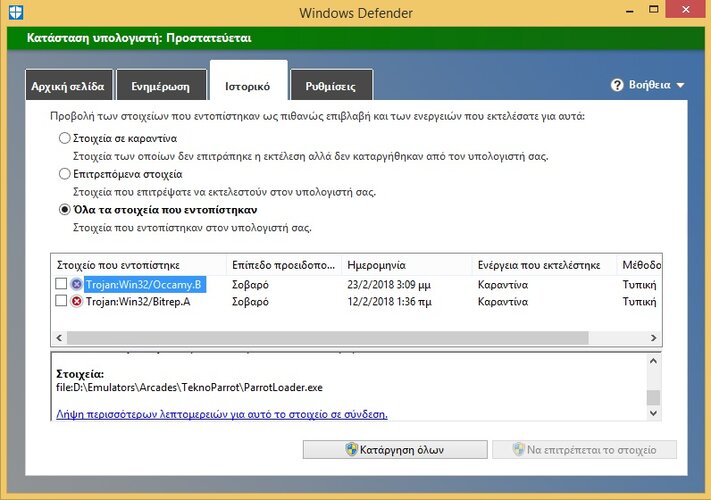711x500 pixels.
Task: Click the horizontal scrollbar thumb of the list
Action: point(327,338)
